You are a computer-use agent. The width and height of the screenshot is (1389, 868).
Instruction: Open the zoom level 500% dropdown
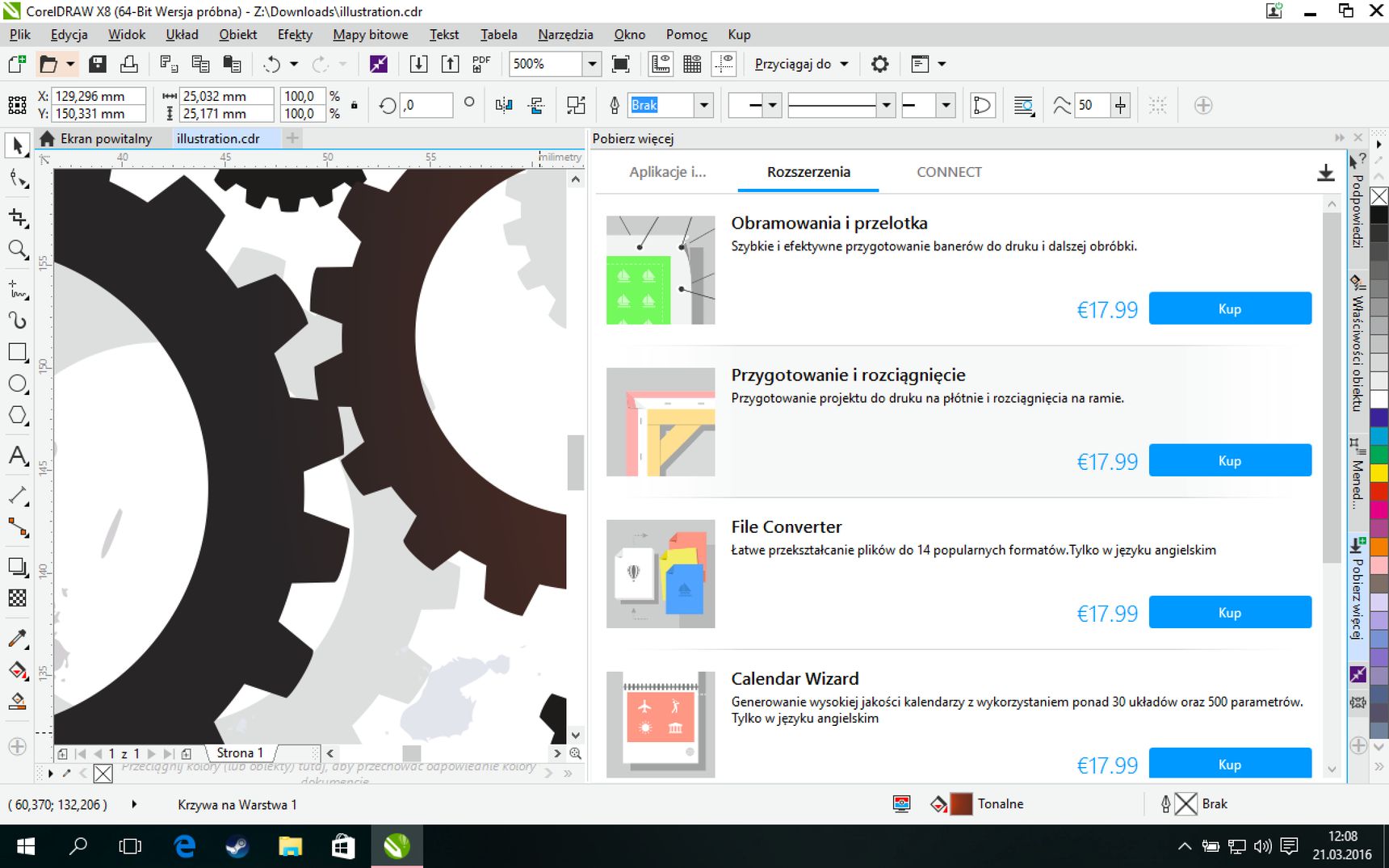(x=592, y=64)
